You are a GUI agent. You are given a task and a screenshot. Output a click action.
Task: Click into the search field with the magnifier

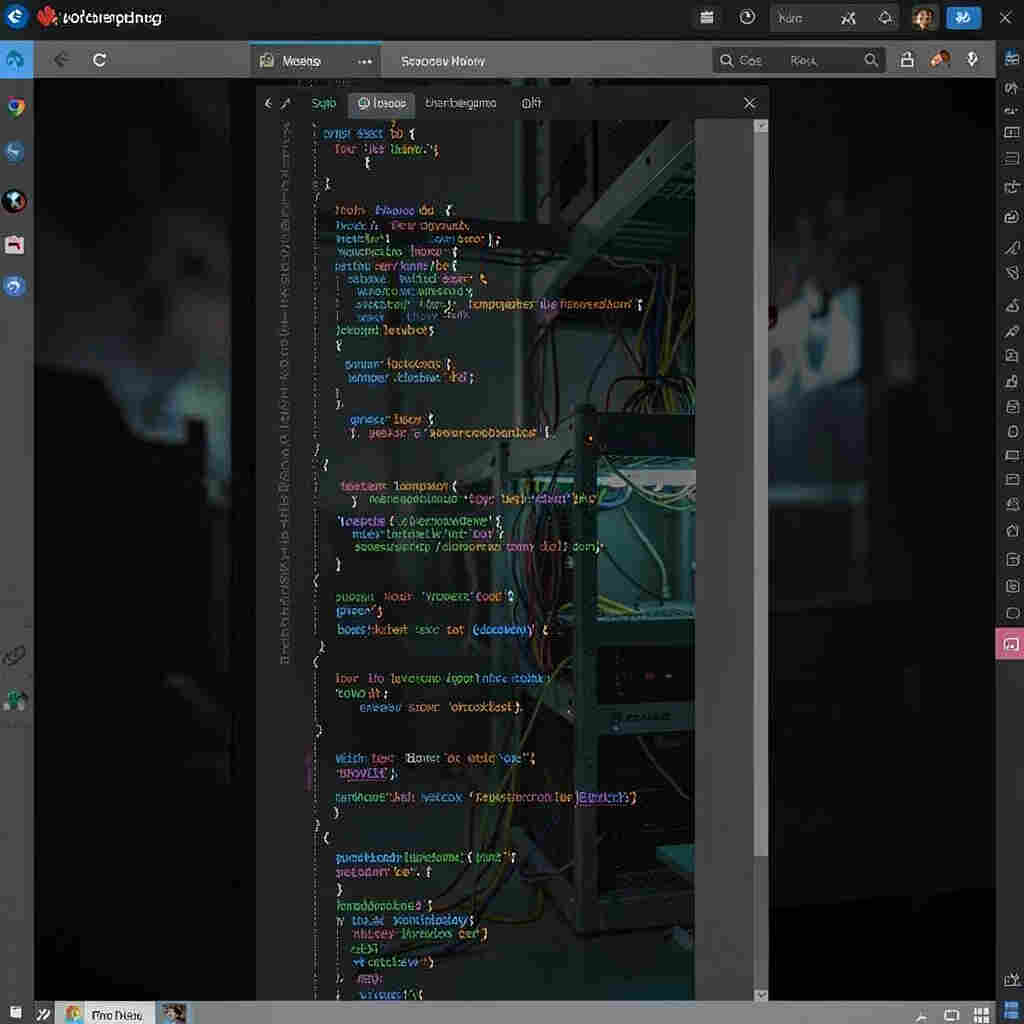(799, 61)
